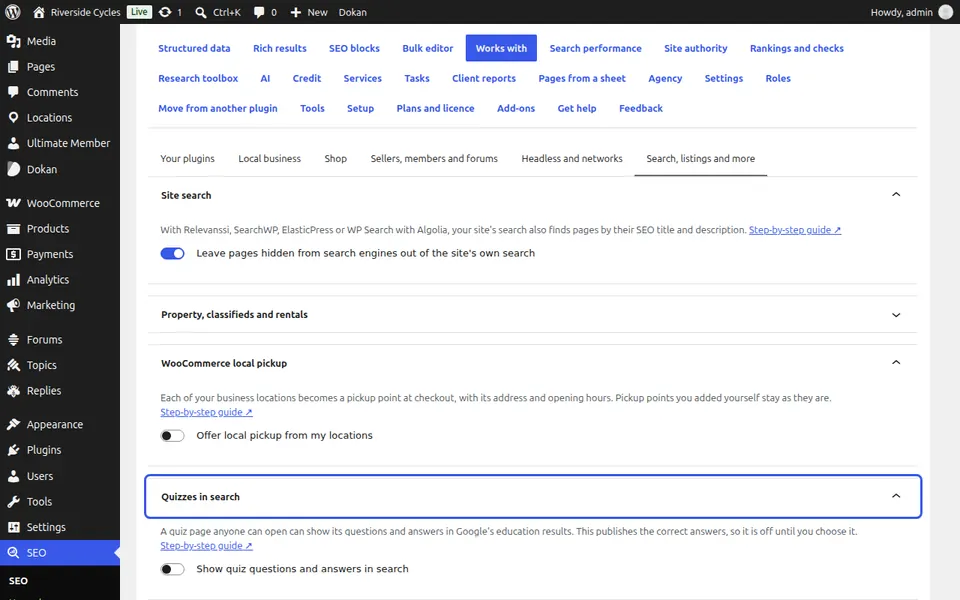Click the Locations pin icon
The width and height of the screenshot is (960, 600).
[13, 118]
